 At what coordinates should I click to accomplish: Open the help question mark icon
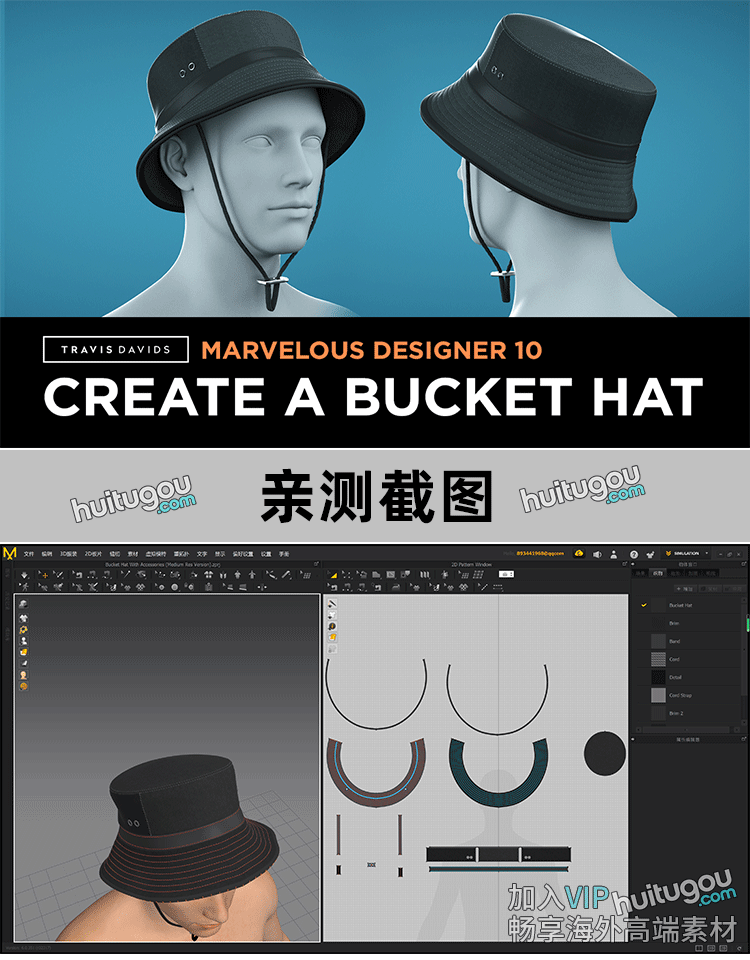(x=633, y=553)
